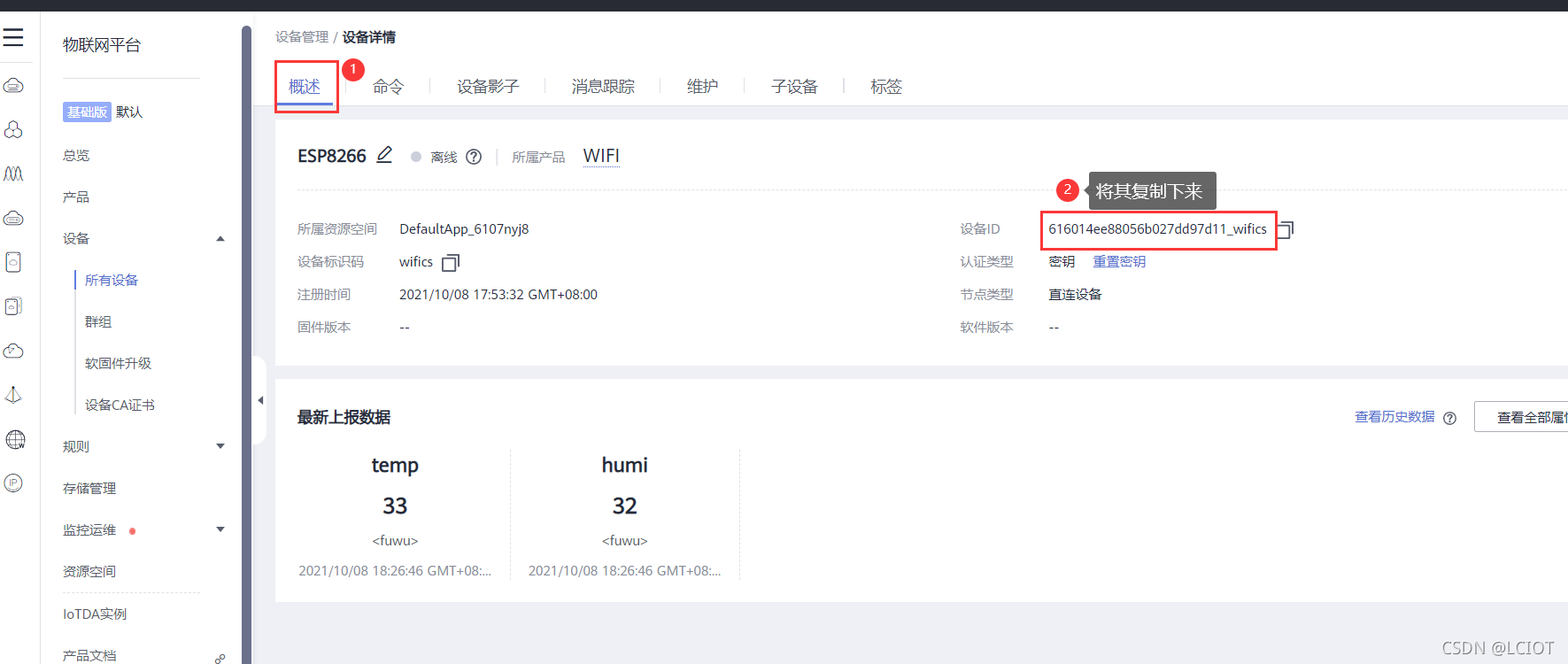Select the 标签 tab
This screenshot has width=1568, height=664.
(x=886, y=86)
